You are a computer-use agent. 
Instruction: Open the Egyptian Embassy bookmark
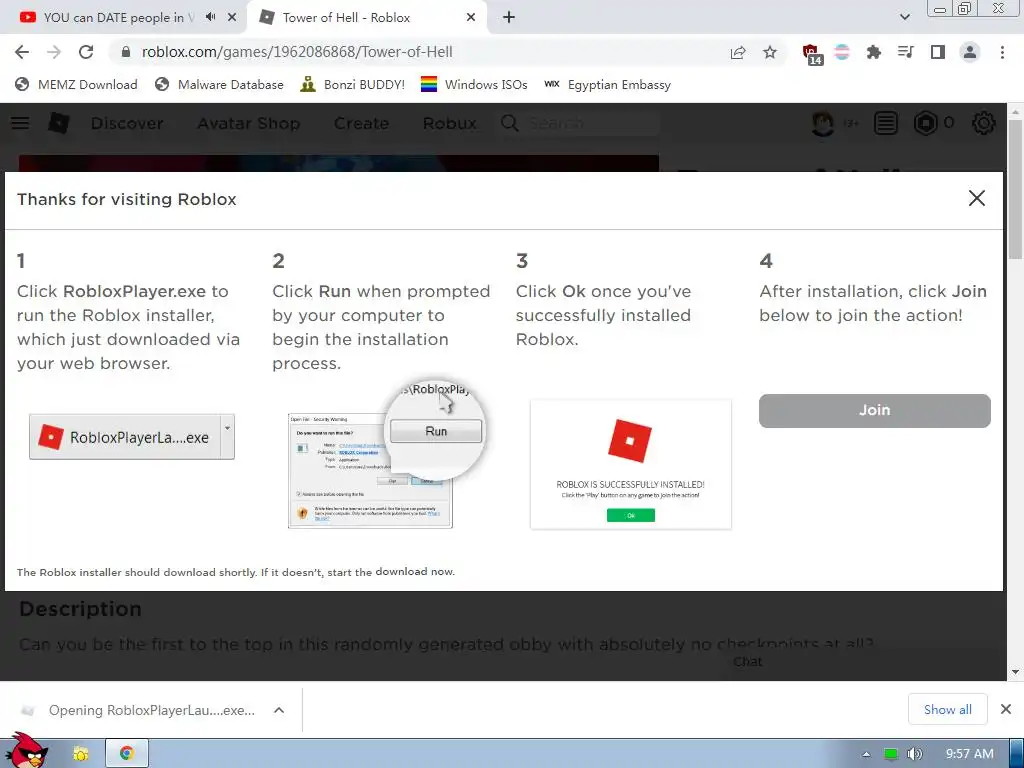point(607,84)
